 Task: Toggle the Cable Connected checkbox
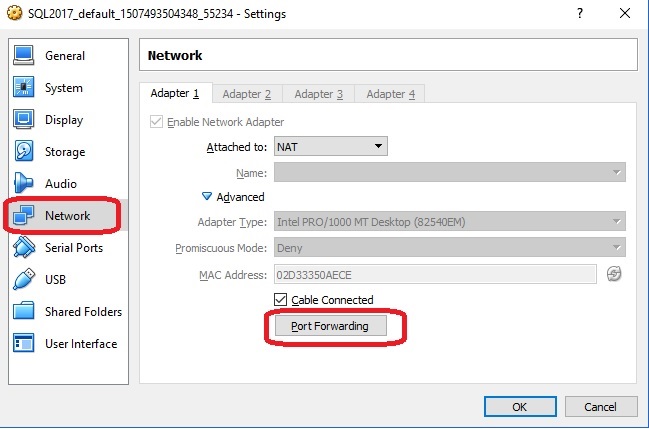pos(280,300)
